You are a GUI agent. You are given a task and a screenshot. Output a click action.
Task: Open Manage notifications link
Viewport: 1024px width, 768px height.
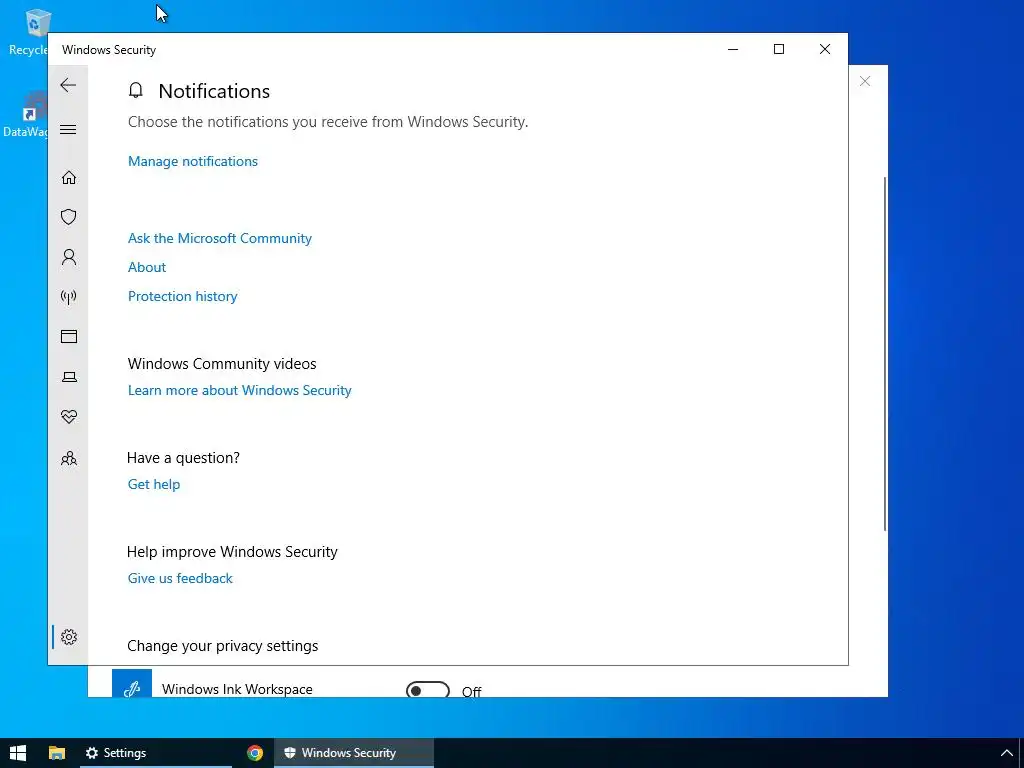(x=193, y=161)
